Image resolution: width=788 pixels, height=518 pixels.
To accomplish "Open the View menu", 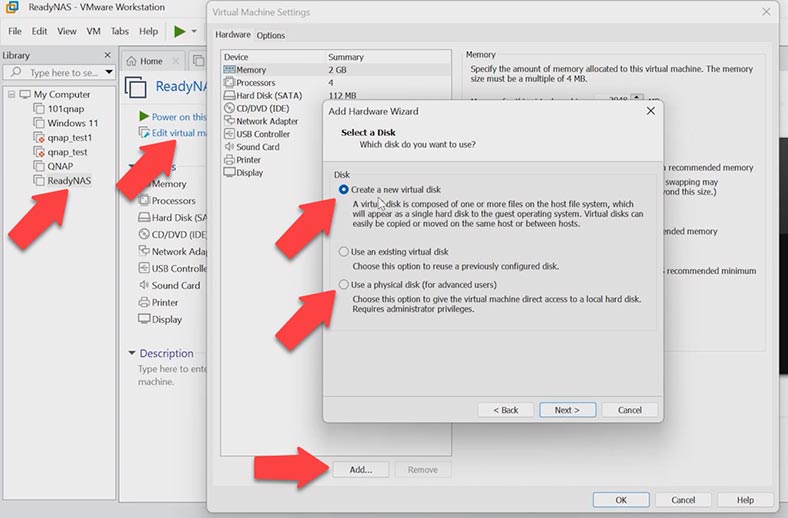I will point(66,31).
